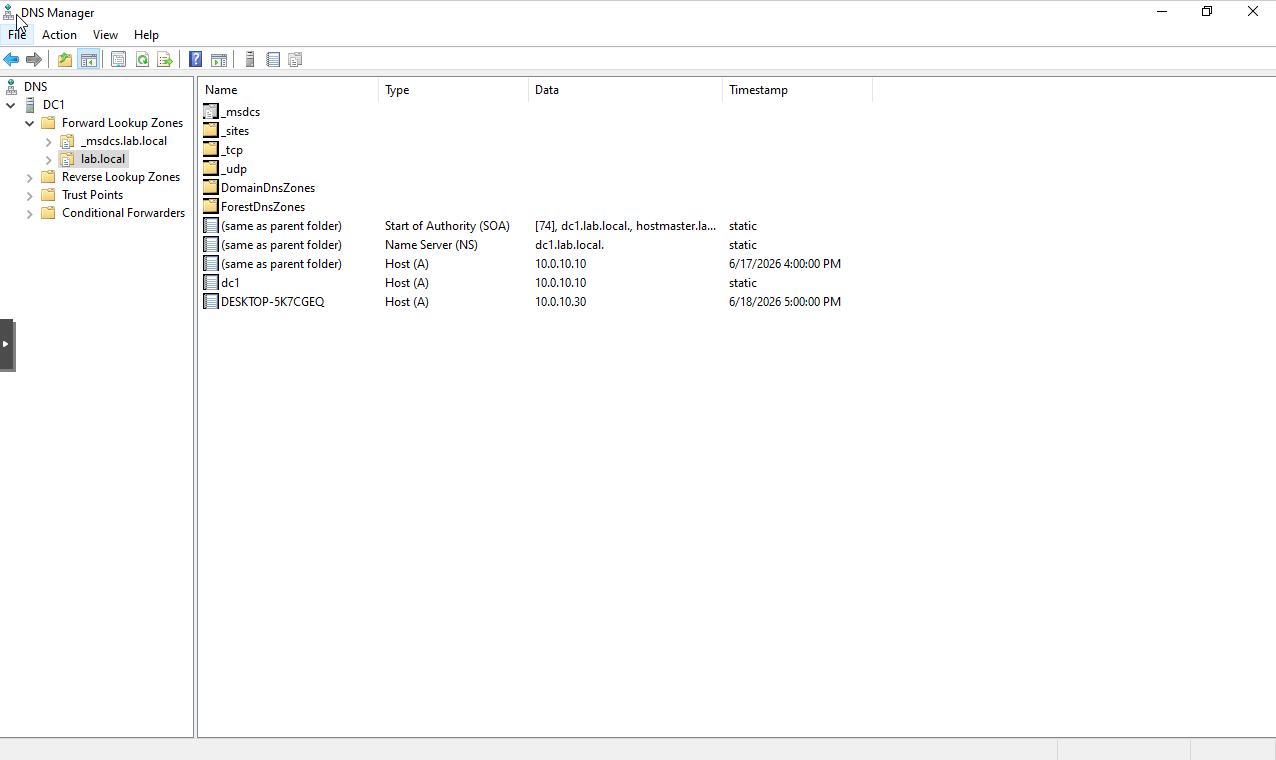Screen dimensions: 1276x760
Task: Open the Action menu
Action: pyautogui.click(x=59, y=35)
